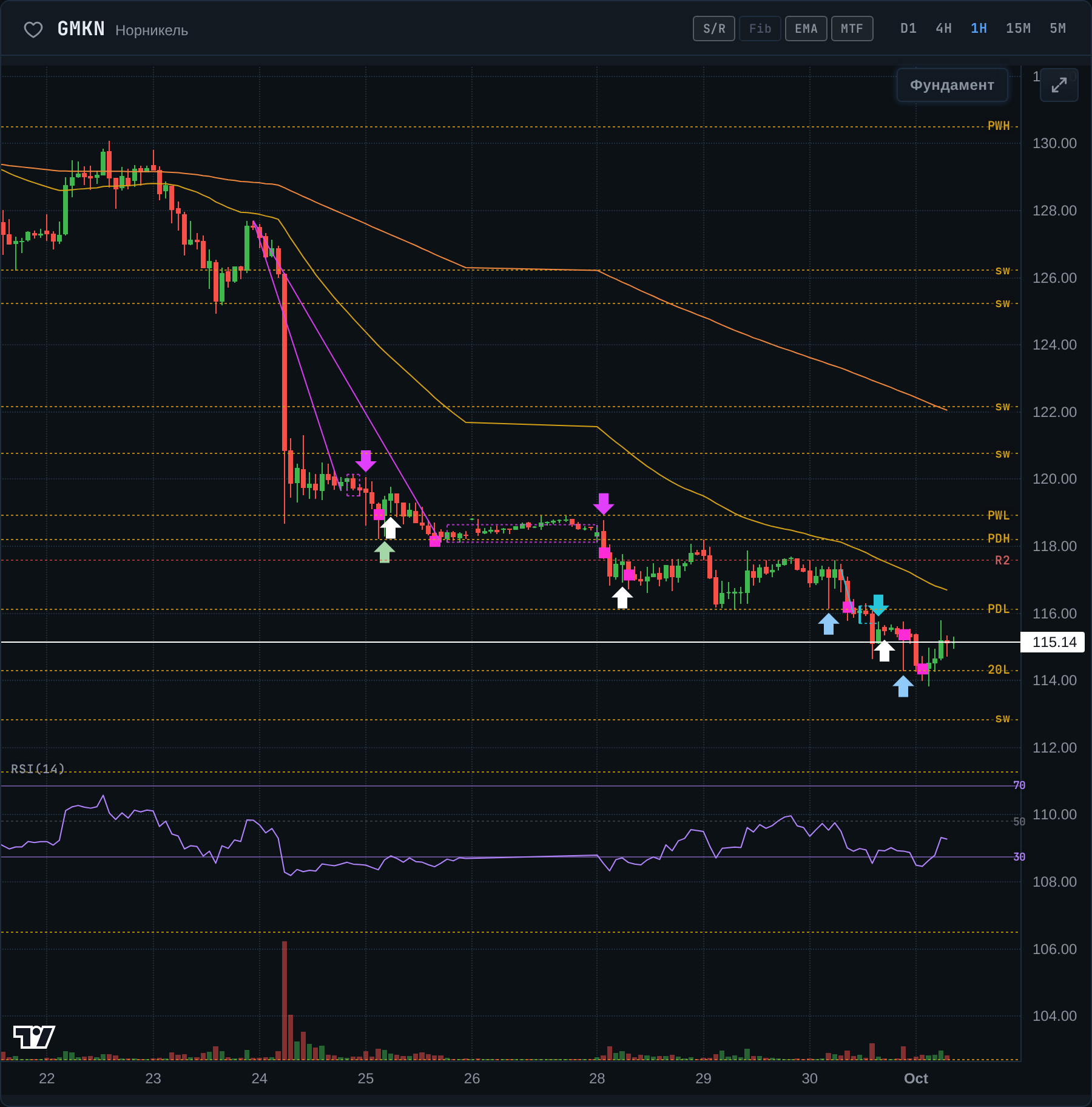This screenshot has width=1092, height=1107.
Task: Click the 130.00 price axis label
Action: pos(1054,143)
